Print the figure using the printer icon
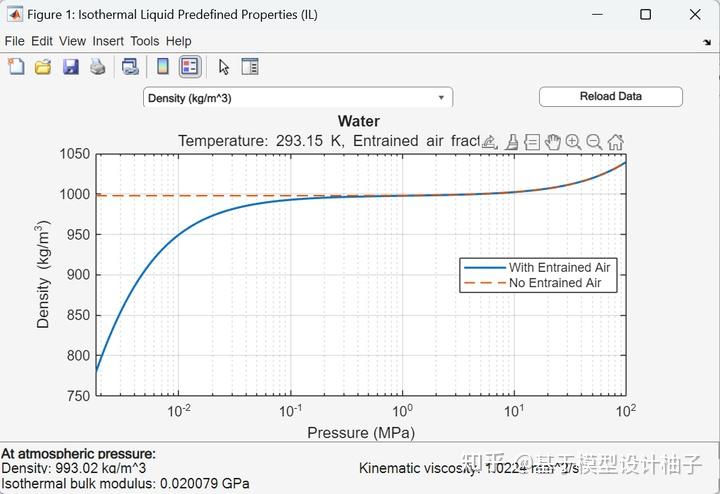 (x=98, y=67)
